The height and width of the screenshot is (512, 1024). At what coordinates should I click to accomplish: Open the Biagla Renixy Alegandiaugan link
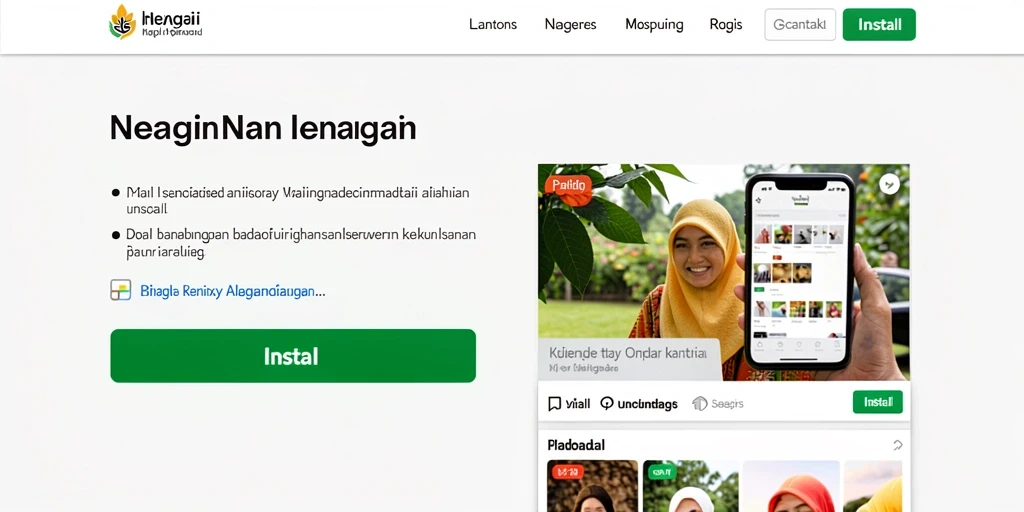point(232,291)
